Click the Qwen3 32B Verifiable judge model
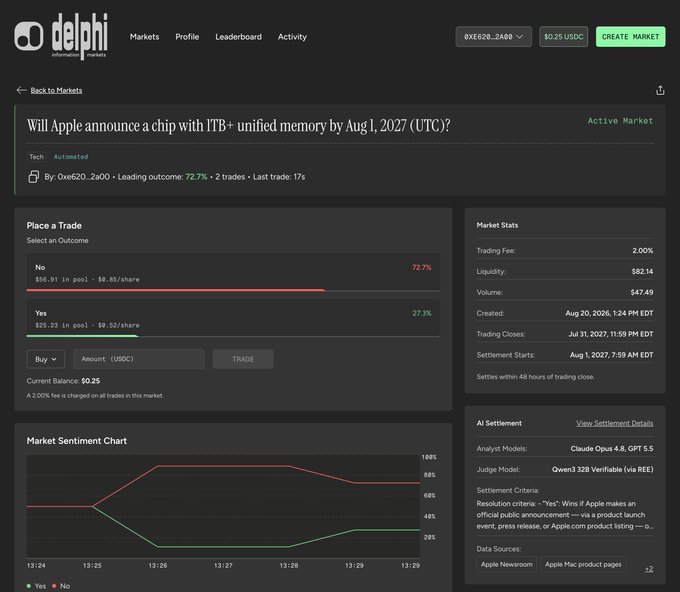Viewport: 680px width, 592px height. pyautogui.click(x=602, y=469)
